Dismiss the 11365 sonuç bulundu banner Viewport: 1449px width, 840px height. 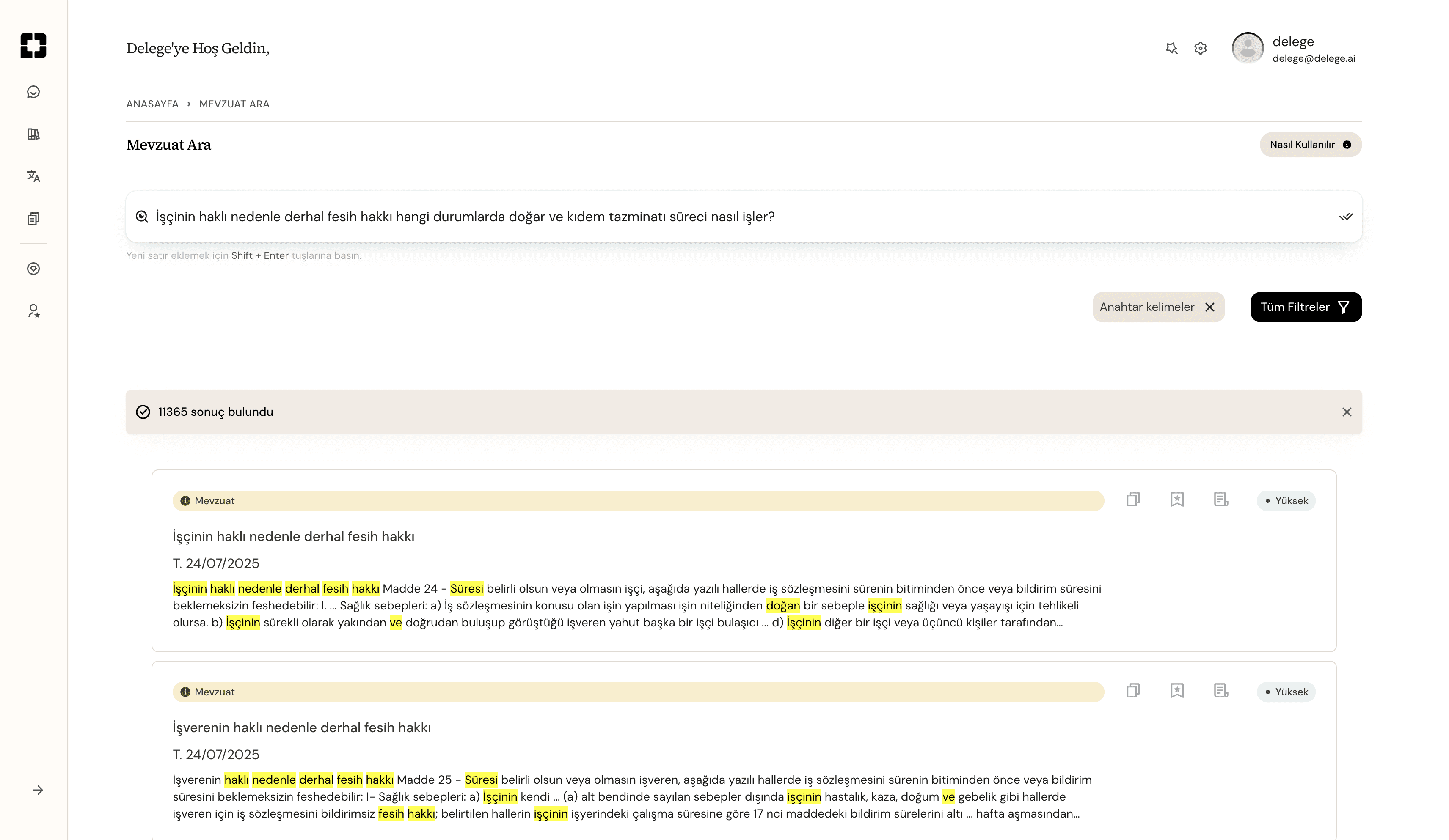tap(1347, 412)
